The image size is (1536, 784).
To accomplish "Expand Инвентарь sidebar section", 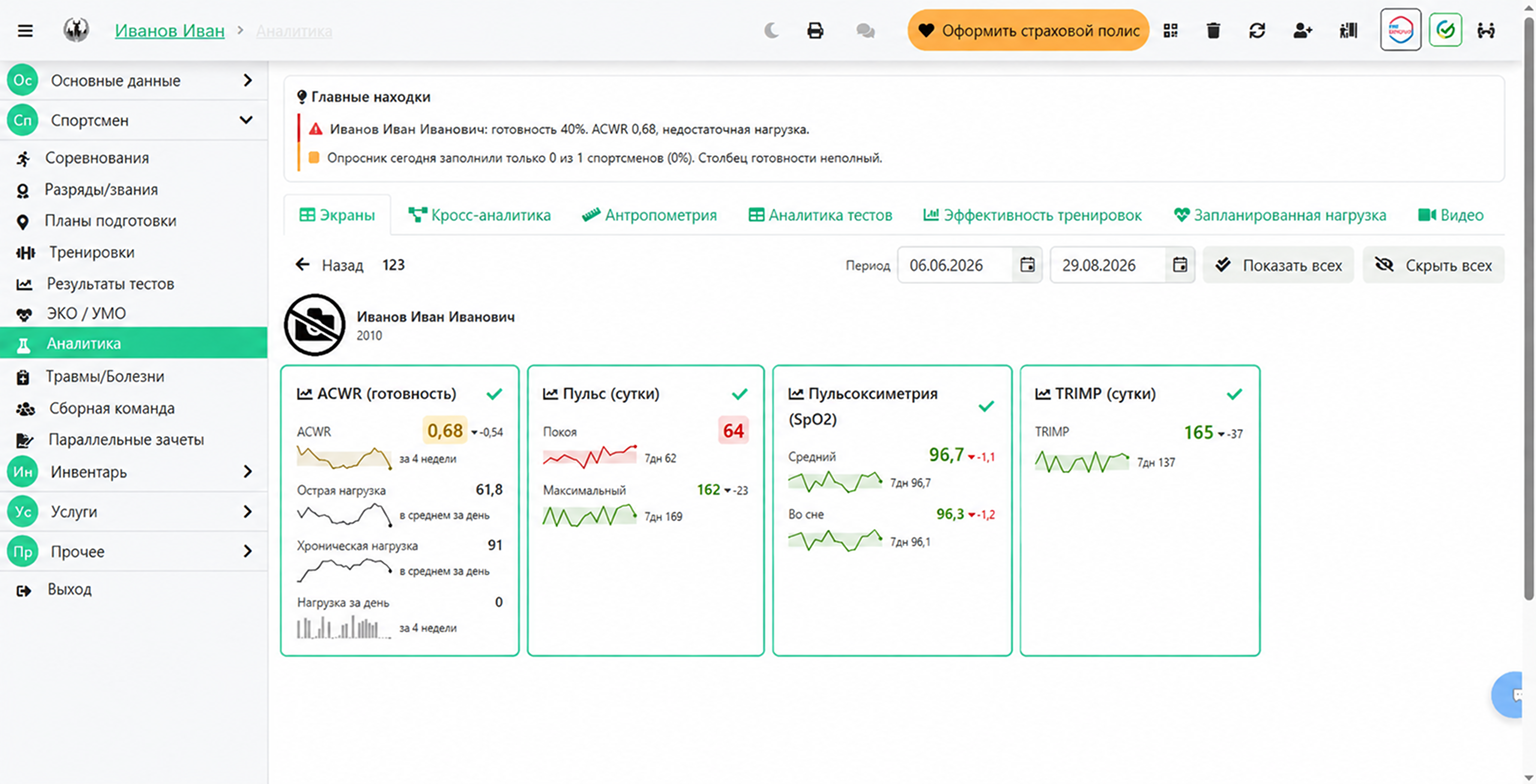I will [133, 471].
